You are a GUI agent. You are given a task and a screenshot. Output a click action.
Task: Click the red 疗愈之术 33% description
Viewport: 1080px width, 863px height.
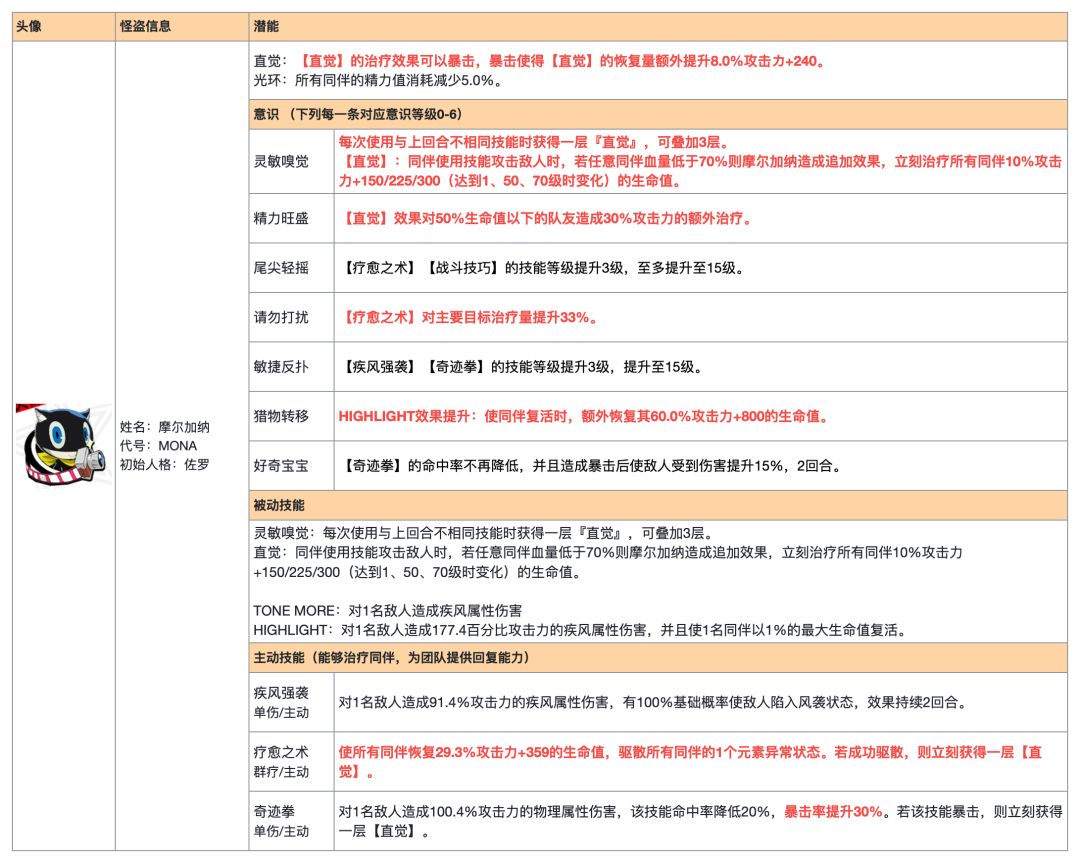click(x=470, y=318)
